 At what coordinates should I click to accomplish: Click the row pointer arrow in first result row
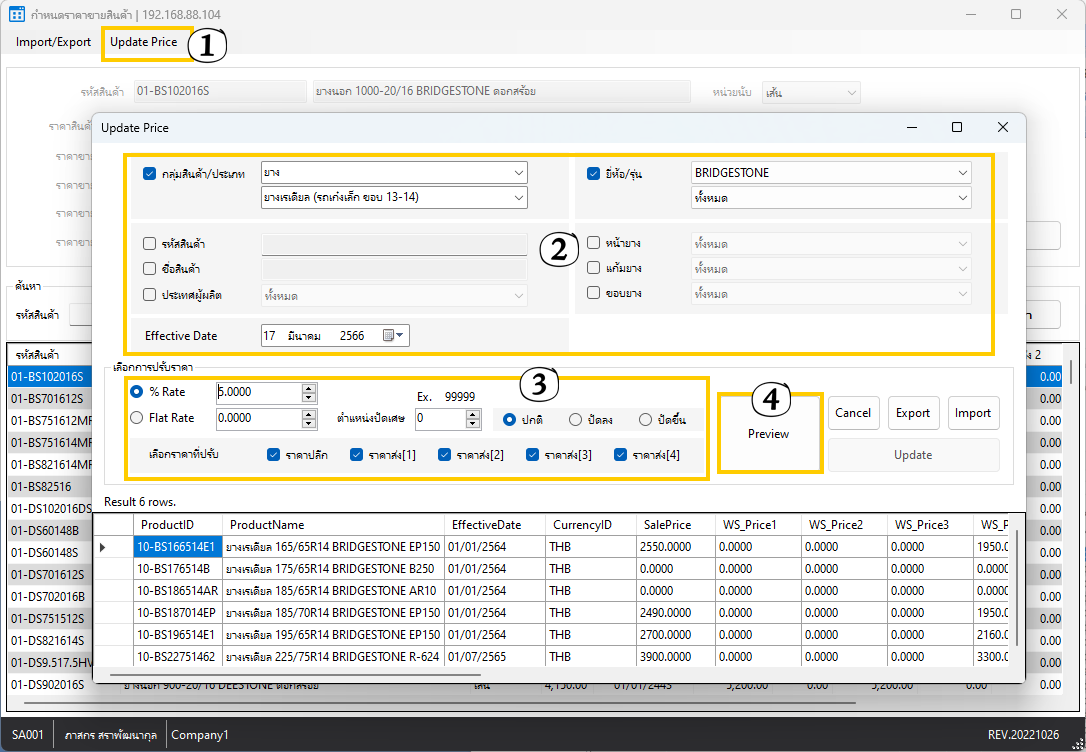coord(103,548)
